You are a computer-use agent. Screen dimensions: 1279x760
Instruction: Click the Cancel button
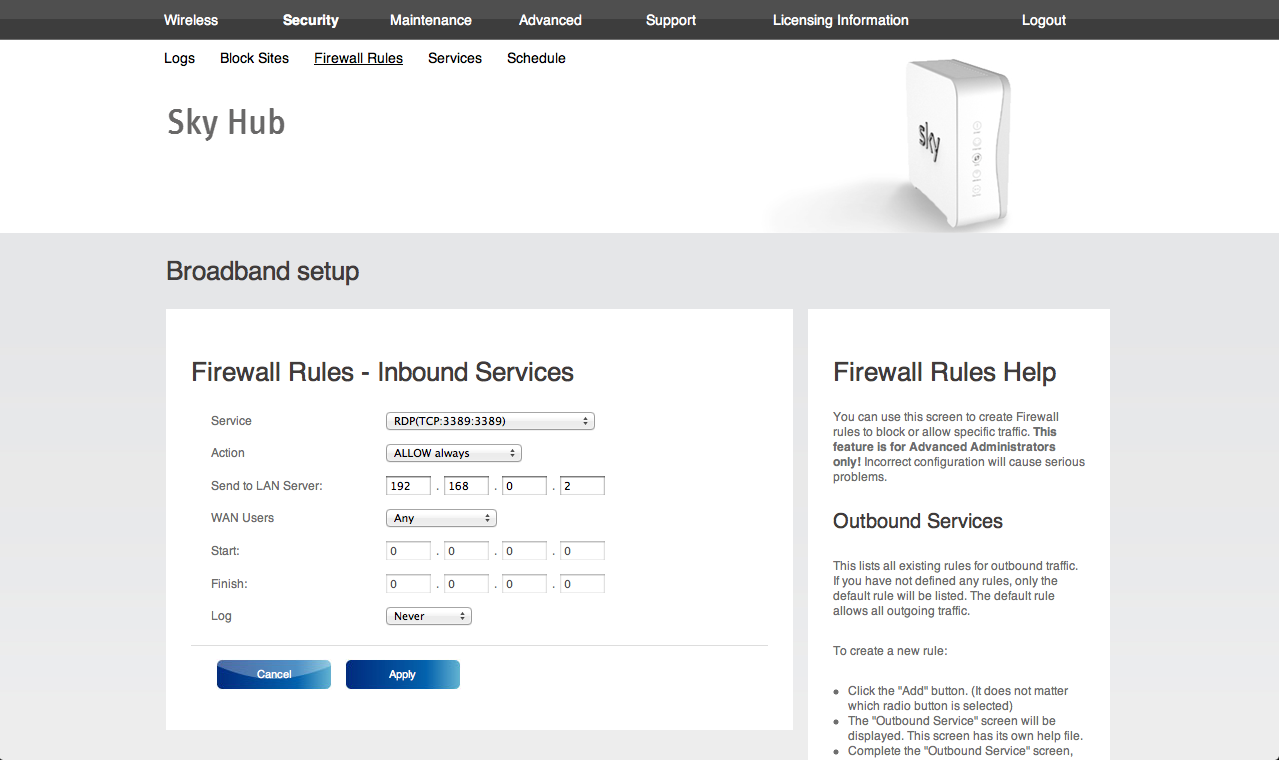(273, 674)
